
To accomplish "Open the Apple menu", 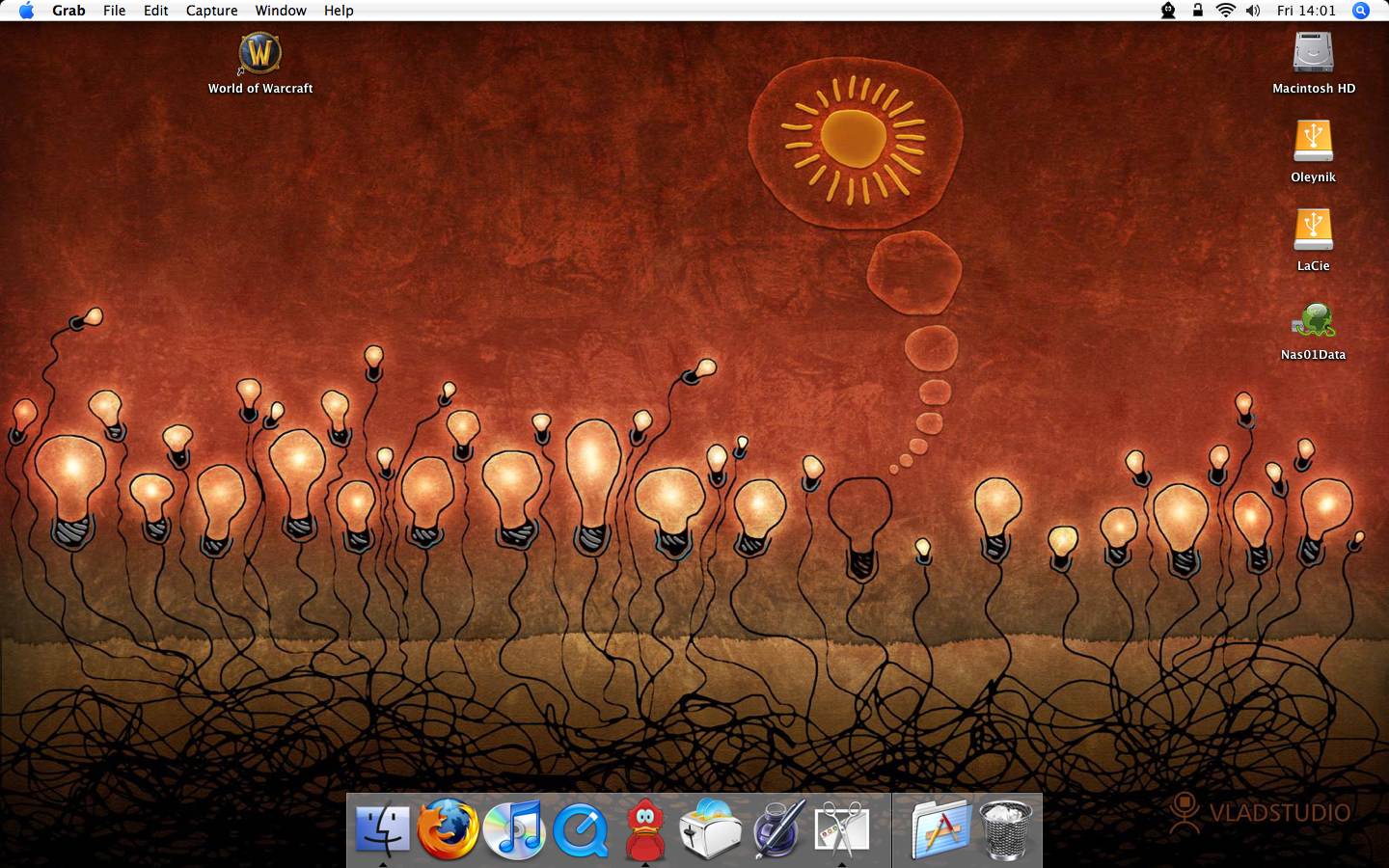I will 26,11.
